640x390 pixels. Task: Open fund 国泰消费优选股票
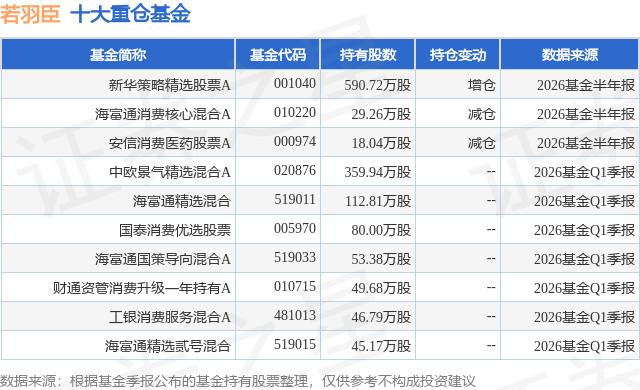pyautogui.click(x=175, y=230)
